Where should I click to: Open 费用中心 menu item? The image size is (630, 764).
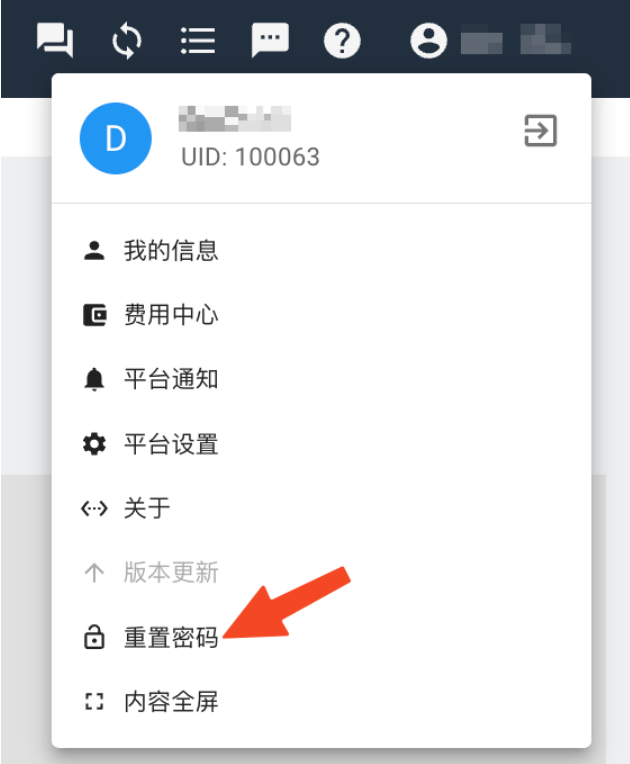point(322,315)
